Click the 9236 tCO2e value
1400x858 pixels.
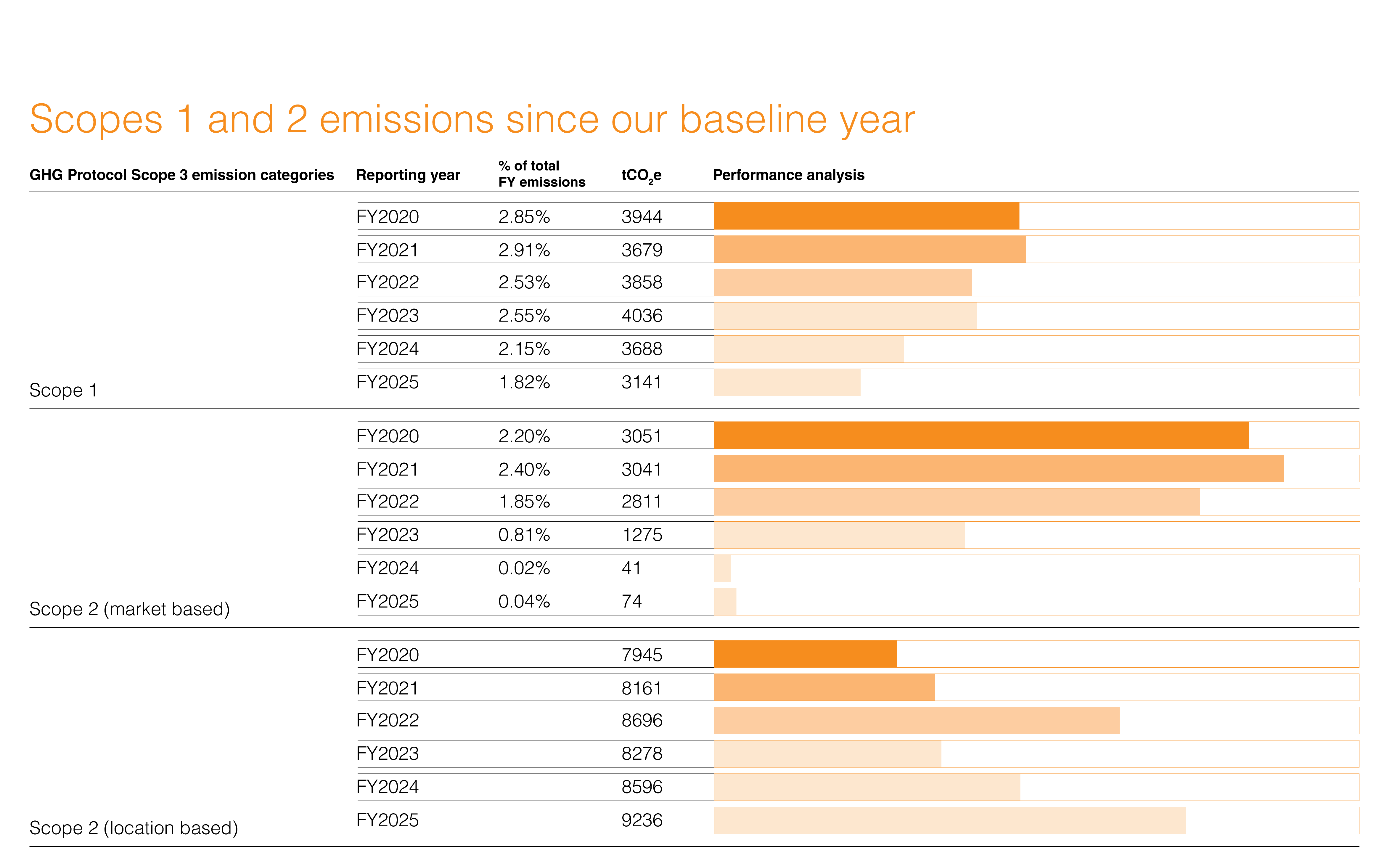coord(642,820)
